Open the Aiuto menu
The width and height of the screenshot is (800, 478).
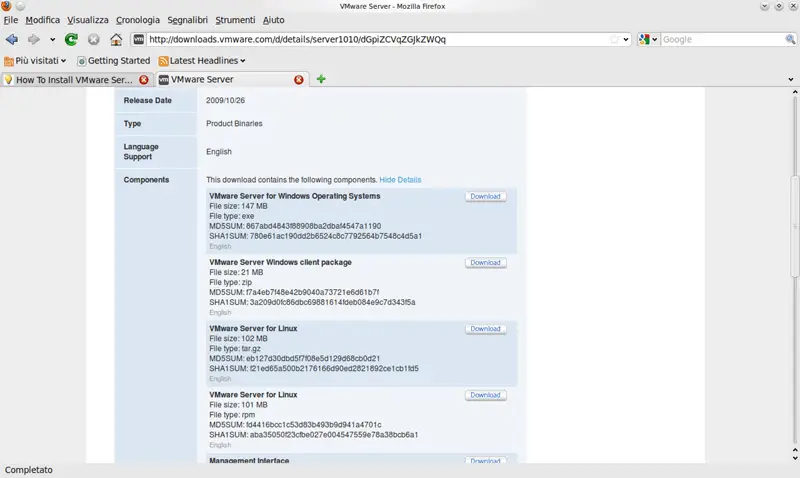273,20
